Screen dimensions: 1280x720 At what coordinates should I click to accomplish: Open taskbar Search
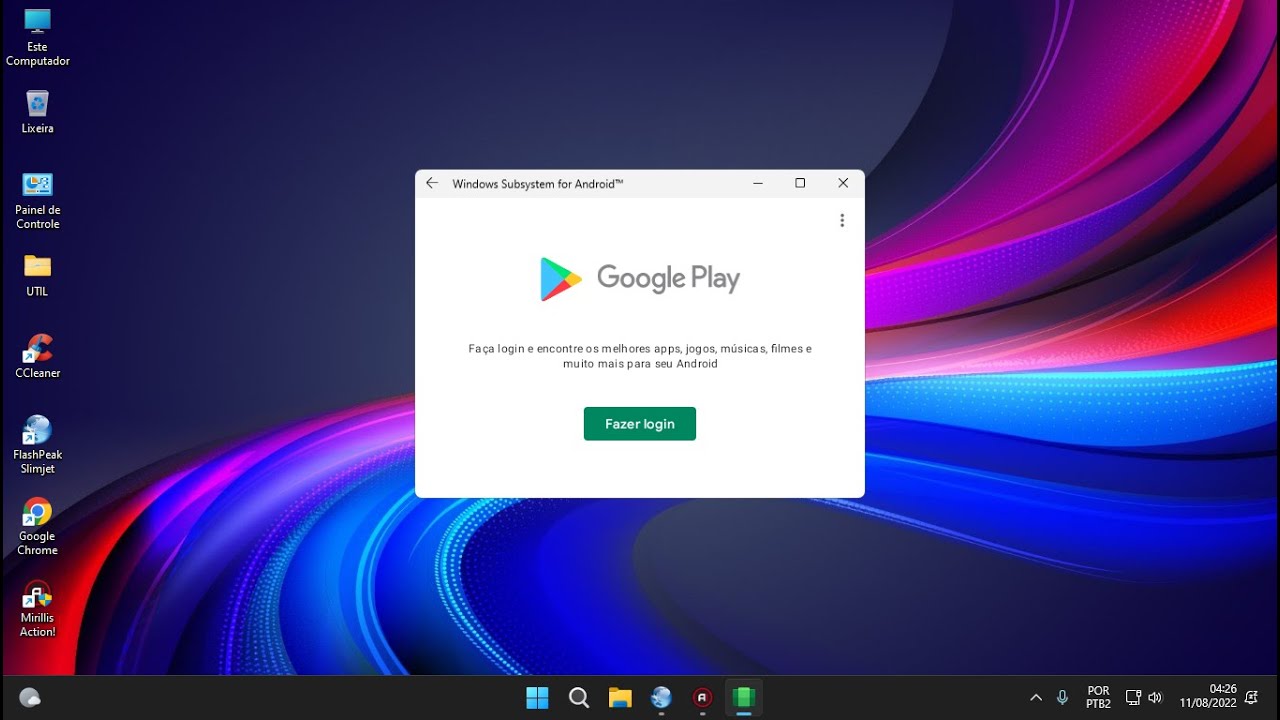[579, 698]
